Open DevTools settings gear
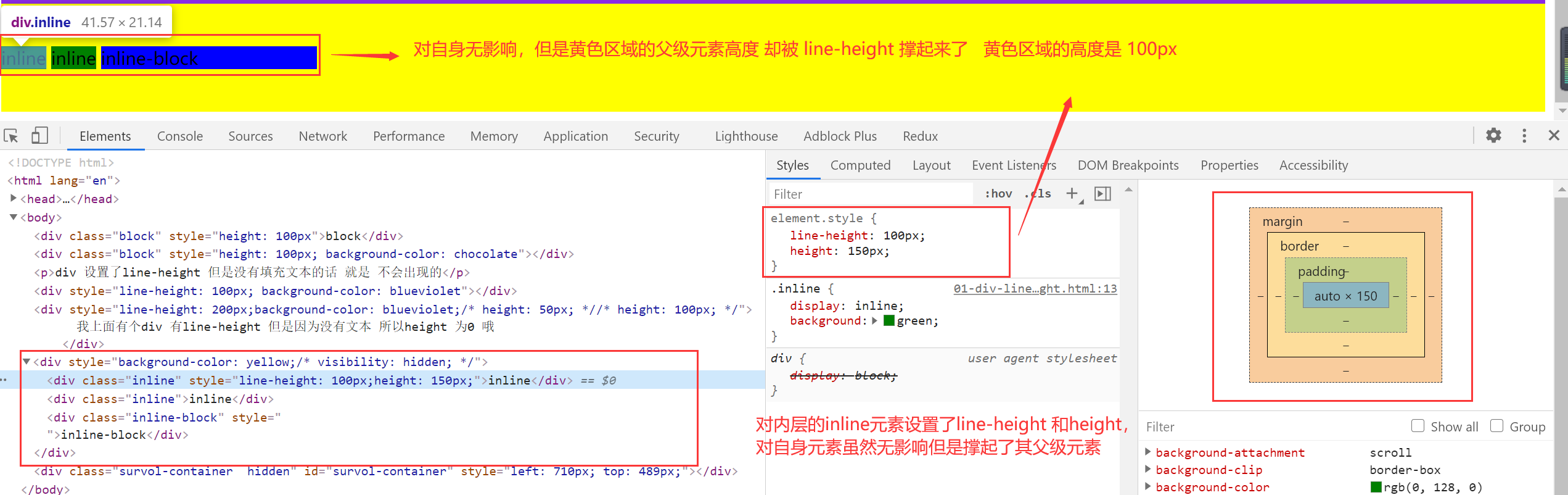1568x495 pixels. coord(1493,136)
